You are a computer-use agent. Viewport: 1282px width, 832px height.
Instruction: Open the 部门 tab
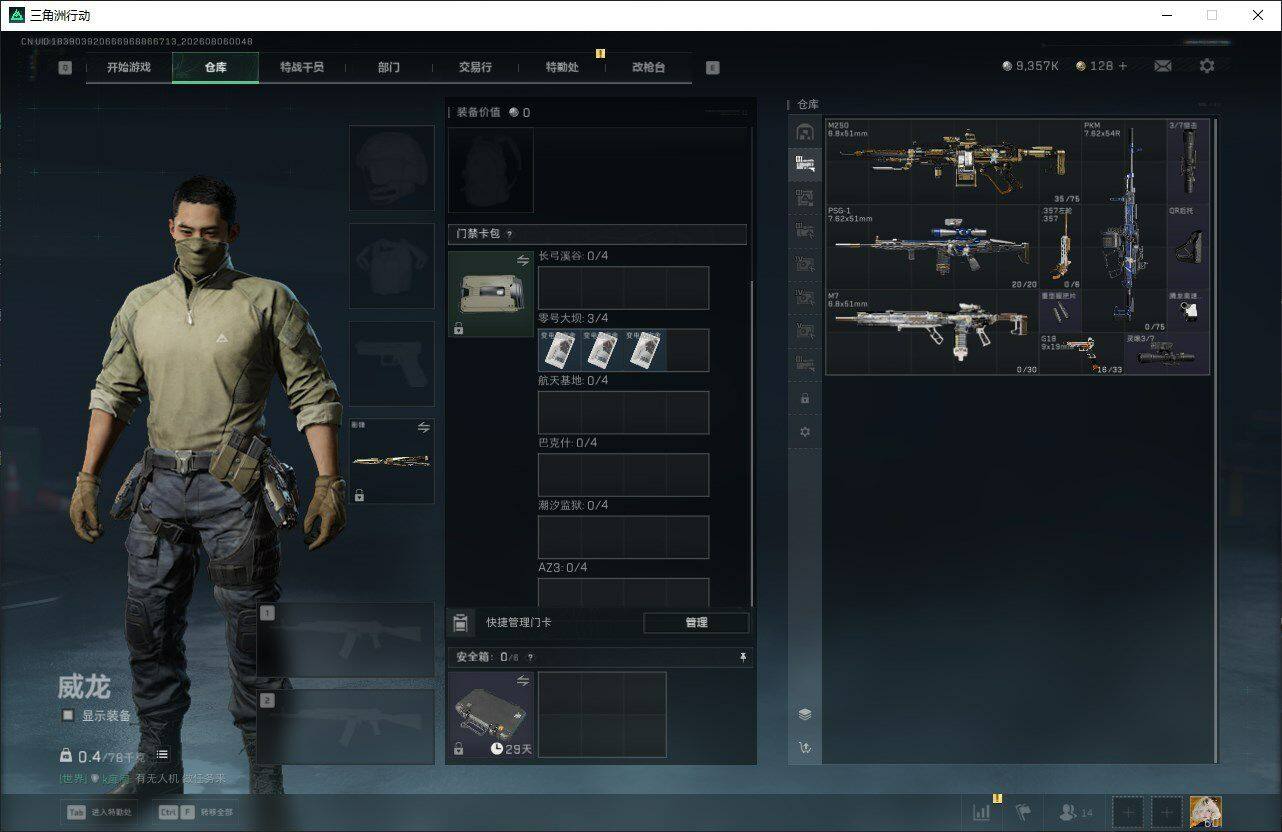tap(388, 67)
